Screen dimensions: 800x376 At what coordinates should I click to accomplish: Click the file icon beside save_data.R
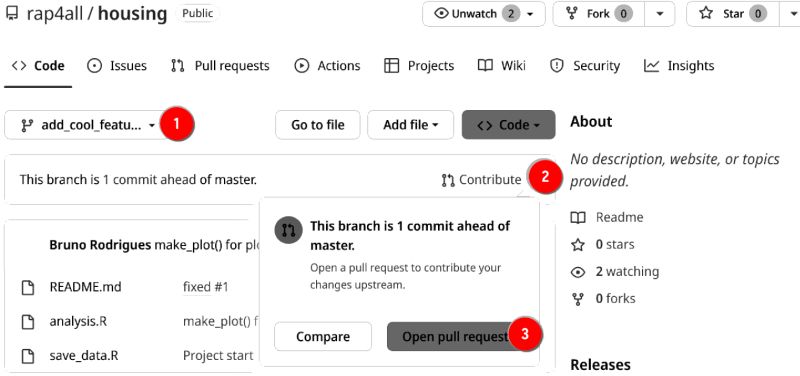(27, 356)
